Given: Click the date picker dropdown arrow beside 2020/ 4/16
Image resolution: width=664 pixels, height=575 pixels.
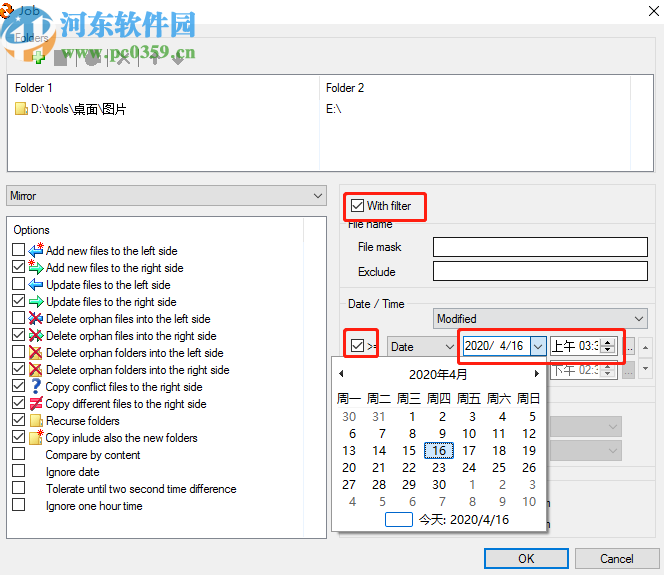Looking at the screenshot, I should pyautogui.click(x=538, y=346).
